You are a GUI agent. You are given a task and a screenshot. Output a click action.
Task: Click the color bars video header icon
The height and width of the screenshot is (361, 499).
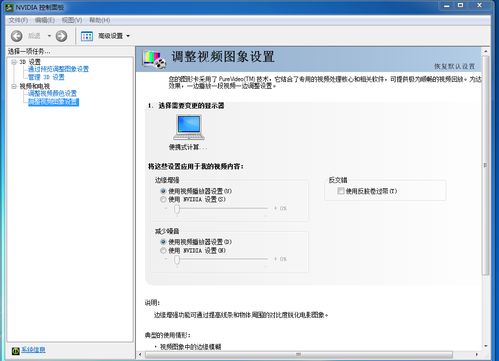point(154,59)
